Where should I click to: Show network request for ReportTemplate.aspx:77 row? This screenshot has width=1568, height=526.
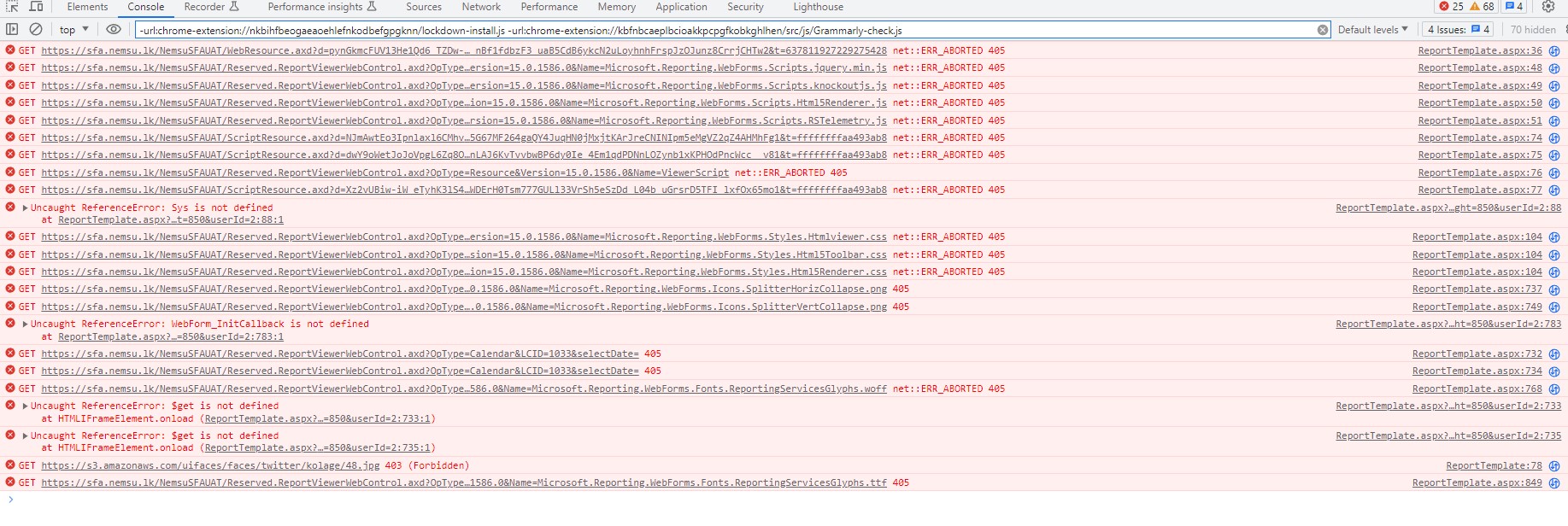tap(1554, 190)
